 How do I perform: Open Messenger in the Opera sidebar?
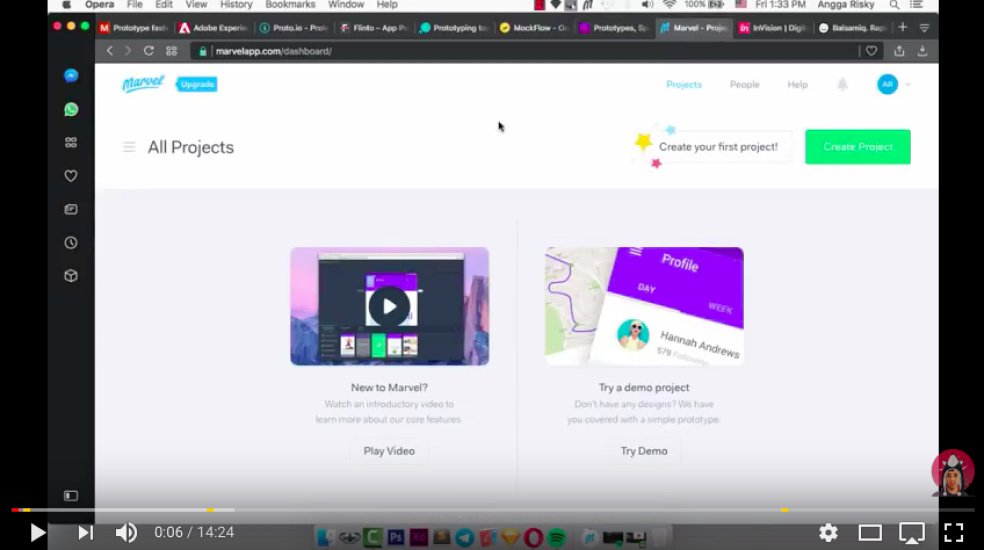(71, 76)
